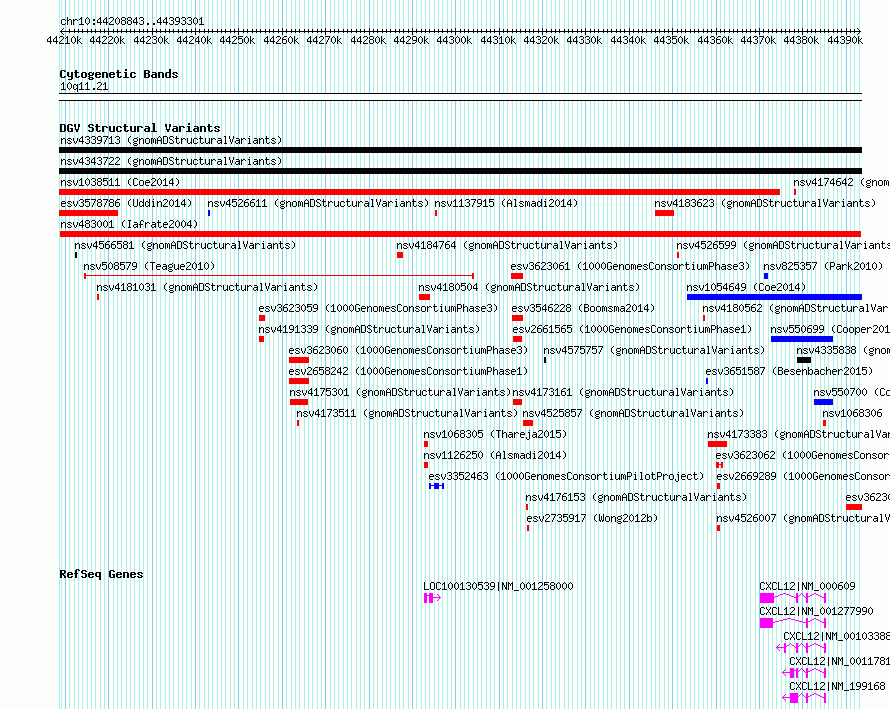The image size is (890, 709).
Task: Open nsv825357 (Park2010) label
Action: (823, 266)
